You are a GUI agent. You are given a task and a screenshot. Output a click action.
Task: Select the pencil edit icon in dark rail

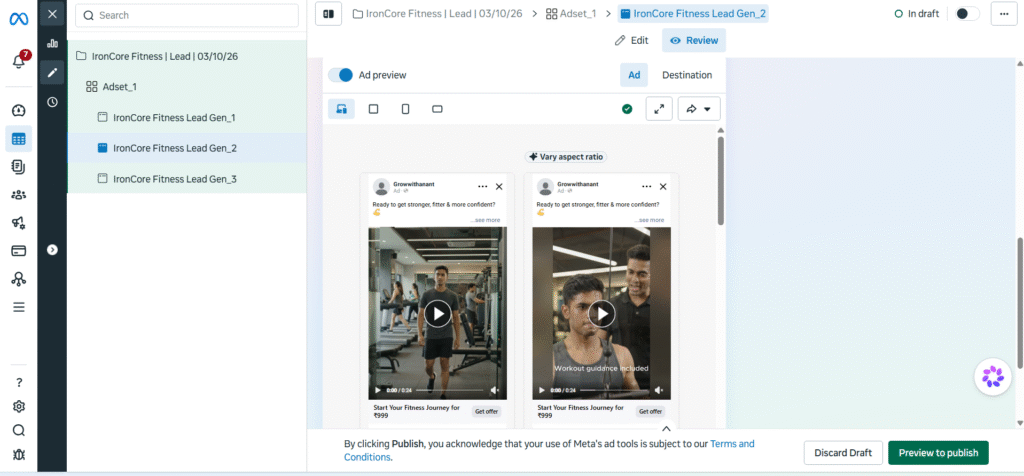[x=52, y=72]
